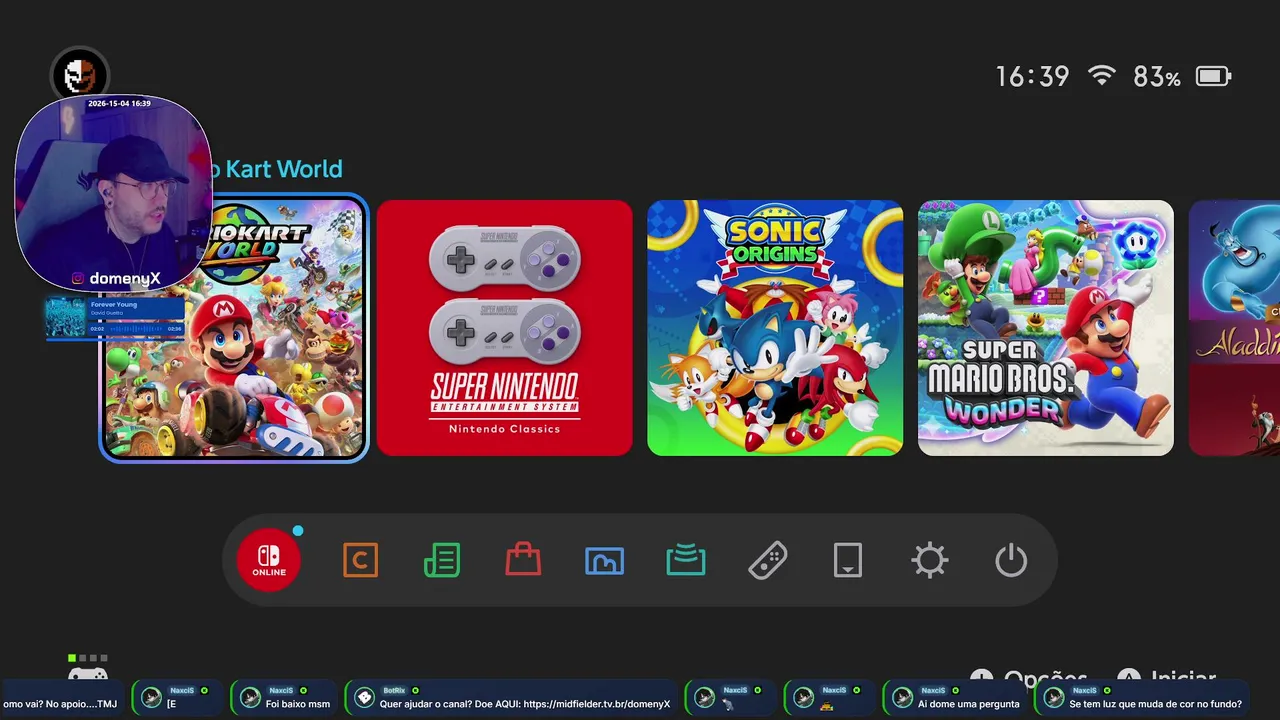This screenshot has width=1280, height=720.
Task: Click 'Se tem luz que muda de cor' message
Action: pyautogui.click(x=1141, y=698)
